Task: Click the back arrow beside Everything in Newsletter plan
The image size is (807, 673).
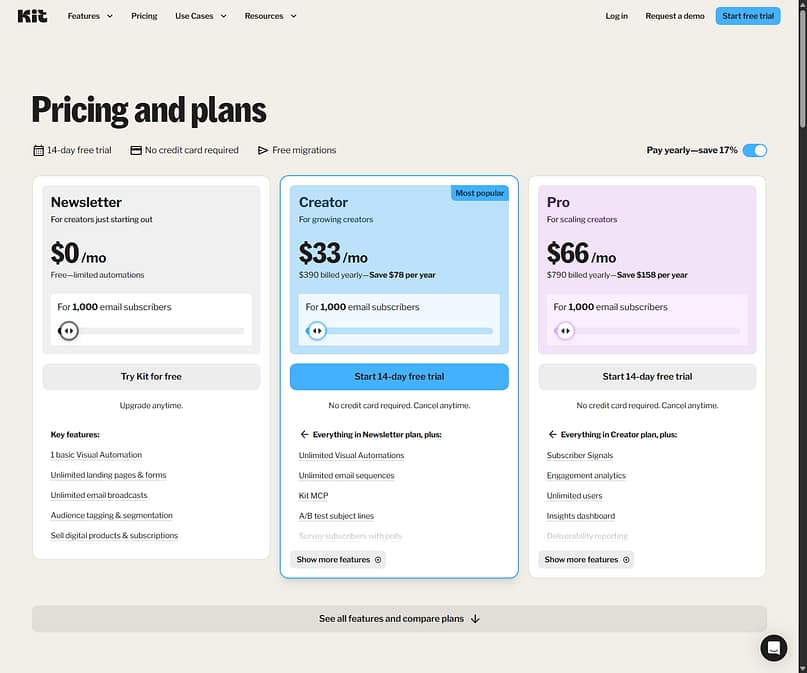Action: click(304, 434)
